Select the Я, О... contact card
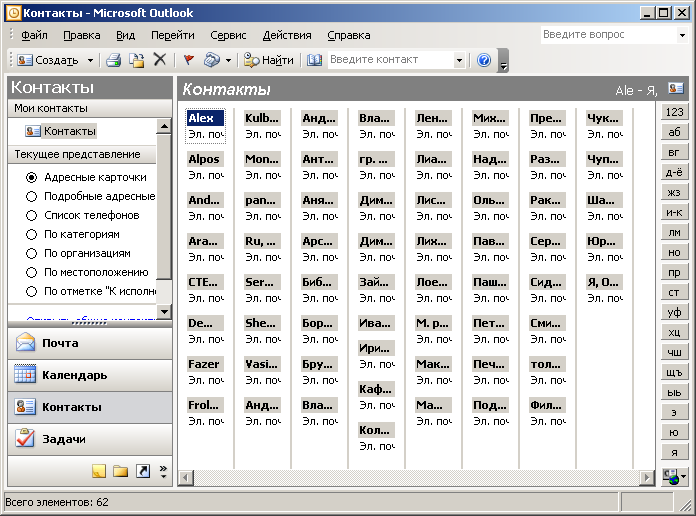Screen dimensions: 696x516 [x=604, y=290]
